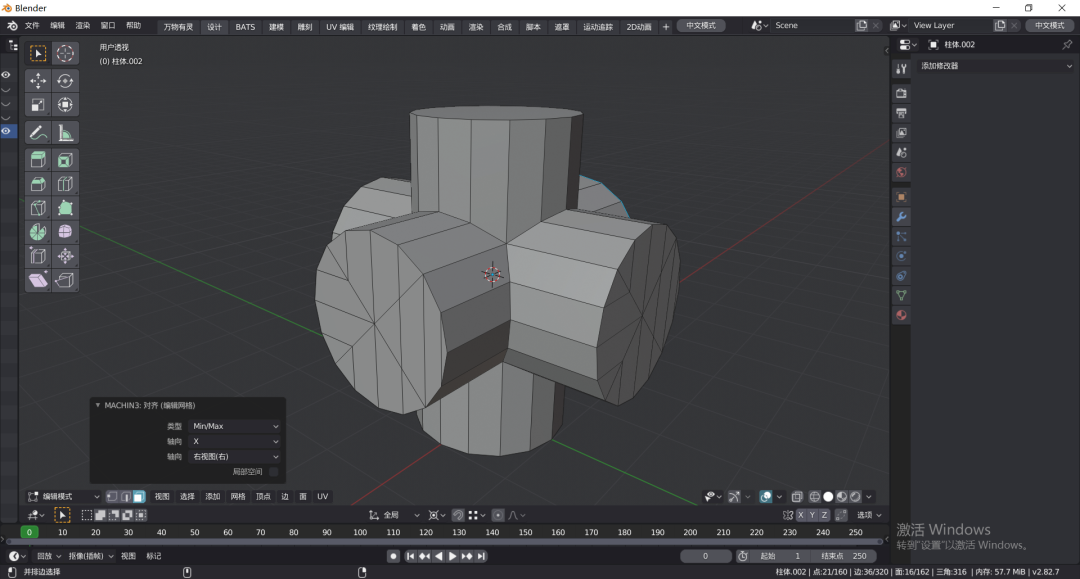Viewport: 1080px width, 579px height.
Task: Open the 文件 menu
Action: pyautogui.click(x=32, y=26)
